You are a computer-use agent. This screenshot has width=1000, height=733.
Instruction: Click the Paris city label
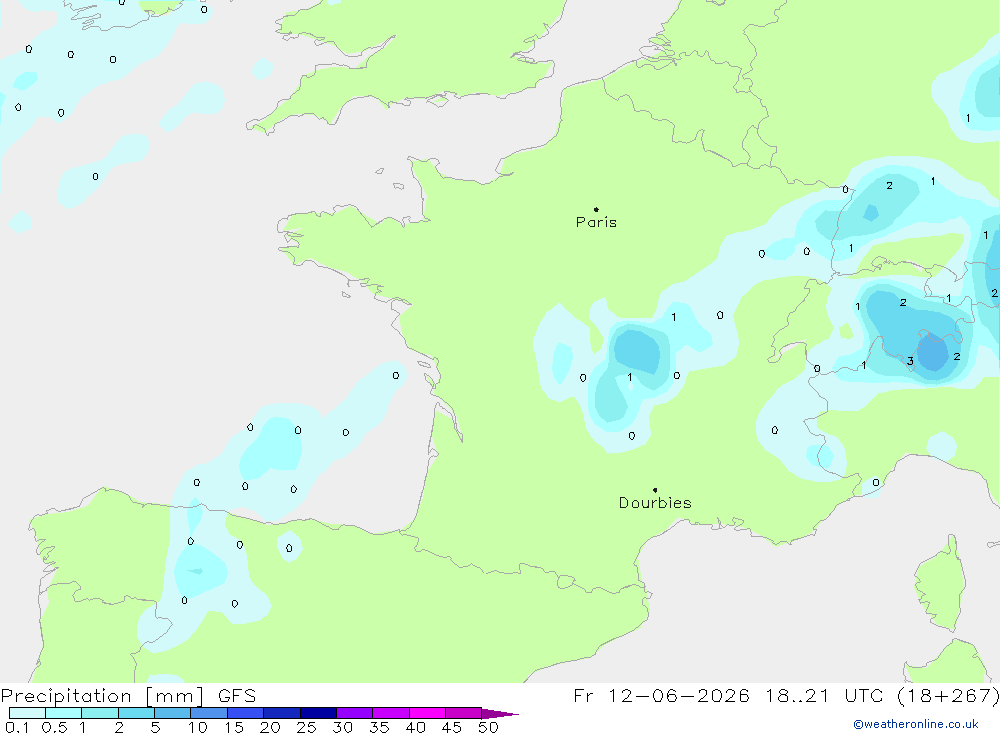click(596, 222)
